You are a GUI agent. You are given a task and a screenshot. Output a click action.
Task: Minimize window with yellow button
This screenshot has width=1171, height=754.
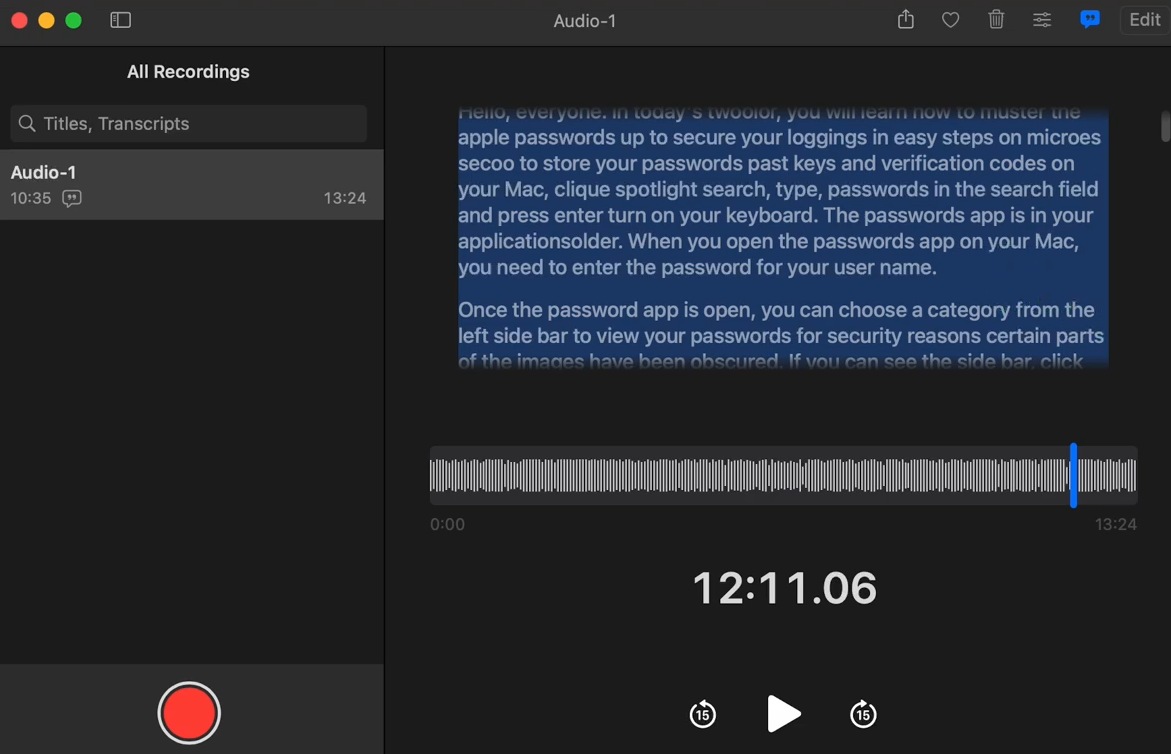pyautogui.click(x=46, y=20)
